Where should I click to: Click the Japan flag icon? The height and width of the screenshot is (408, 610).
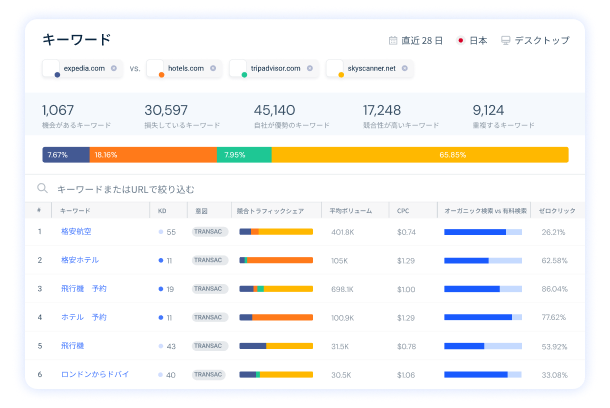pyautogui.click(x=460, y=41)
